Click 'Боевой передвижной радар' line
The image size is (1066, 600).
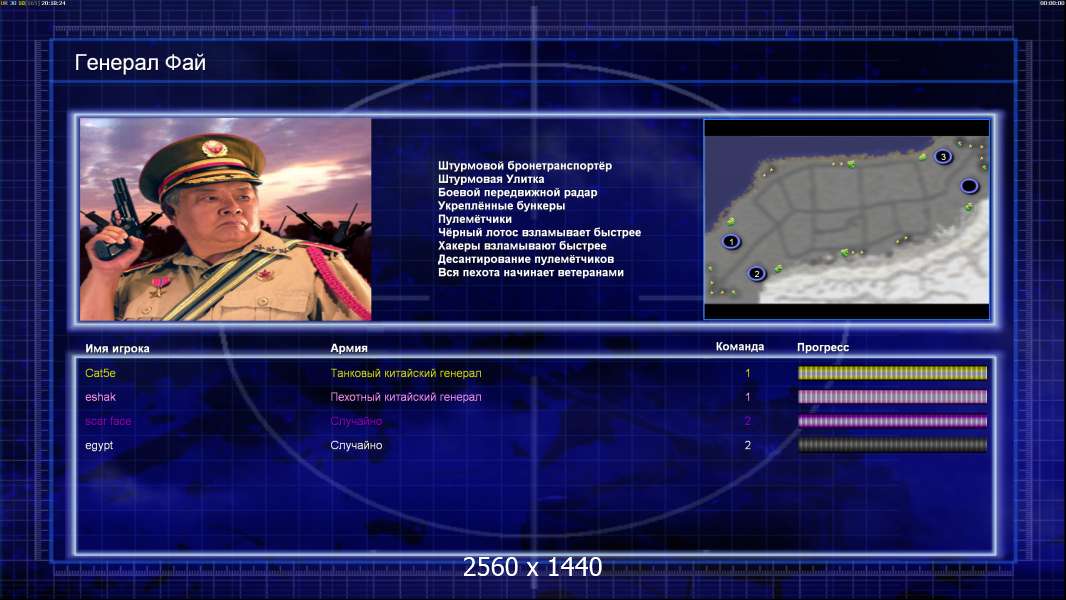(x=517, y=192)
